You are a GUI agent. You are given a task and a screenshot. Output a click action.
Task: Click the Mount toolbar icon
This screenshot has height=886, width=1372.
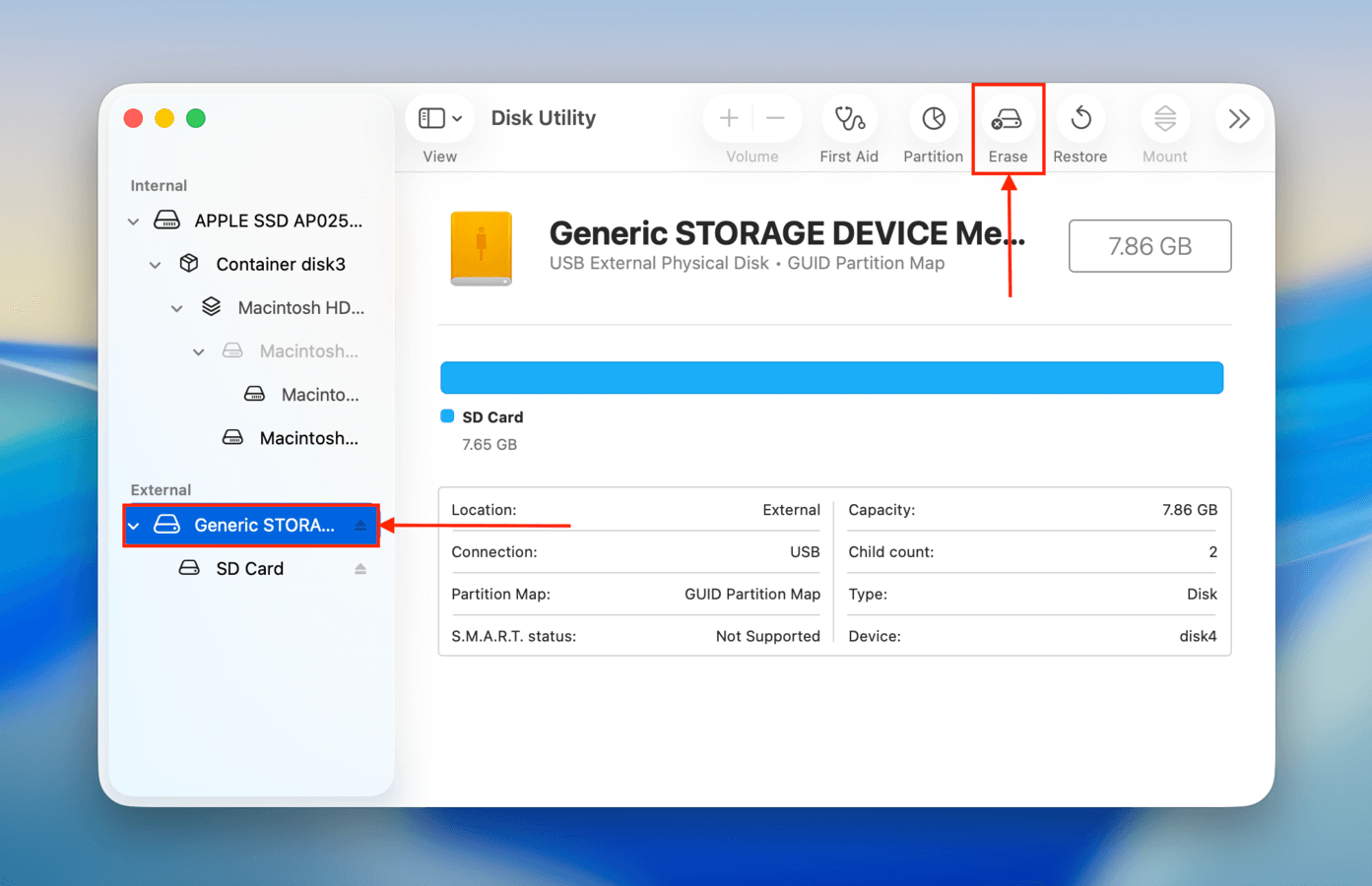(x=1164, y=120)
